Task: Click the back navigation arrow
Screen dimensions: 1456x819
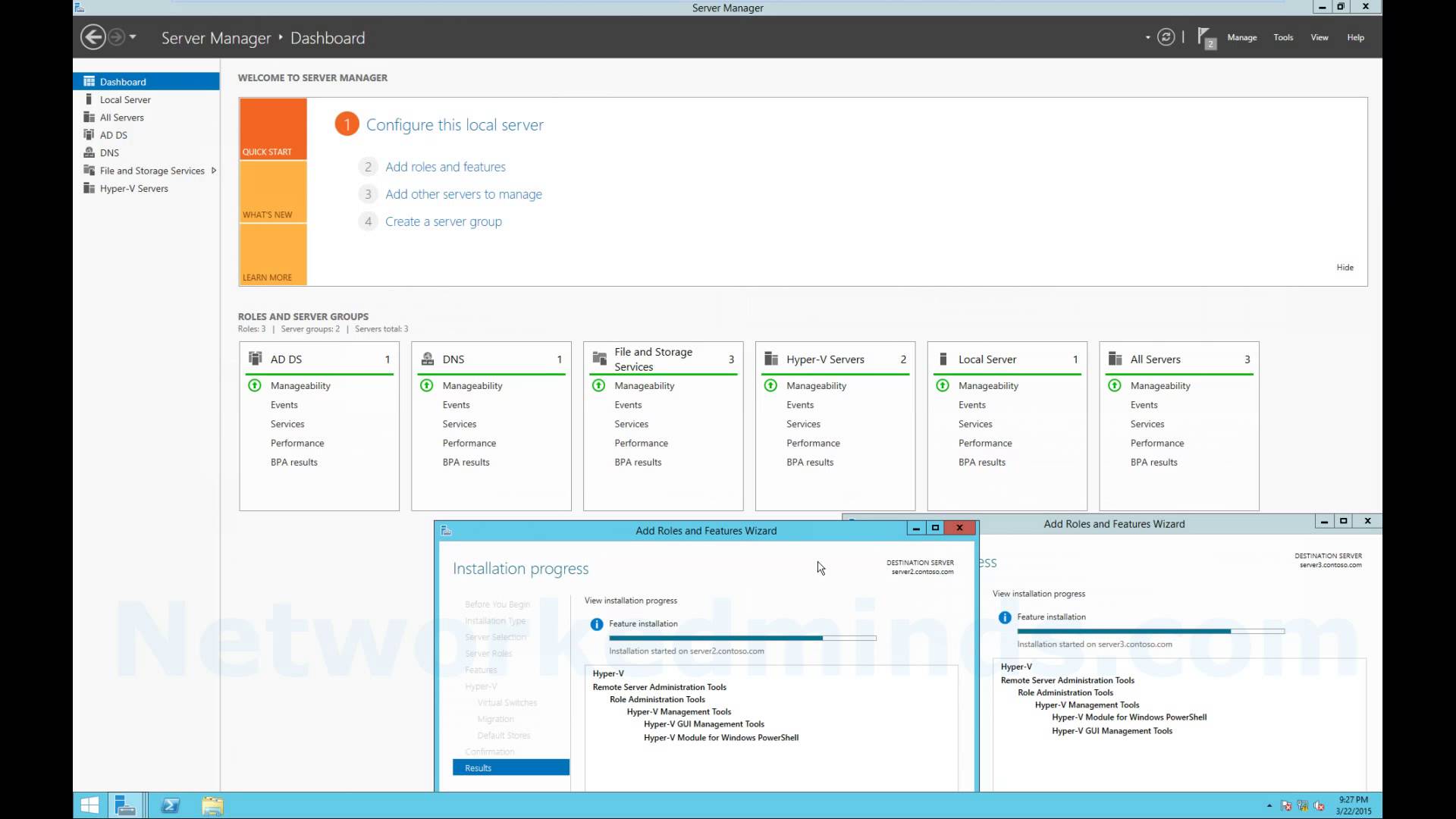Action: [93, 37]
